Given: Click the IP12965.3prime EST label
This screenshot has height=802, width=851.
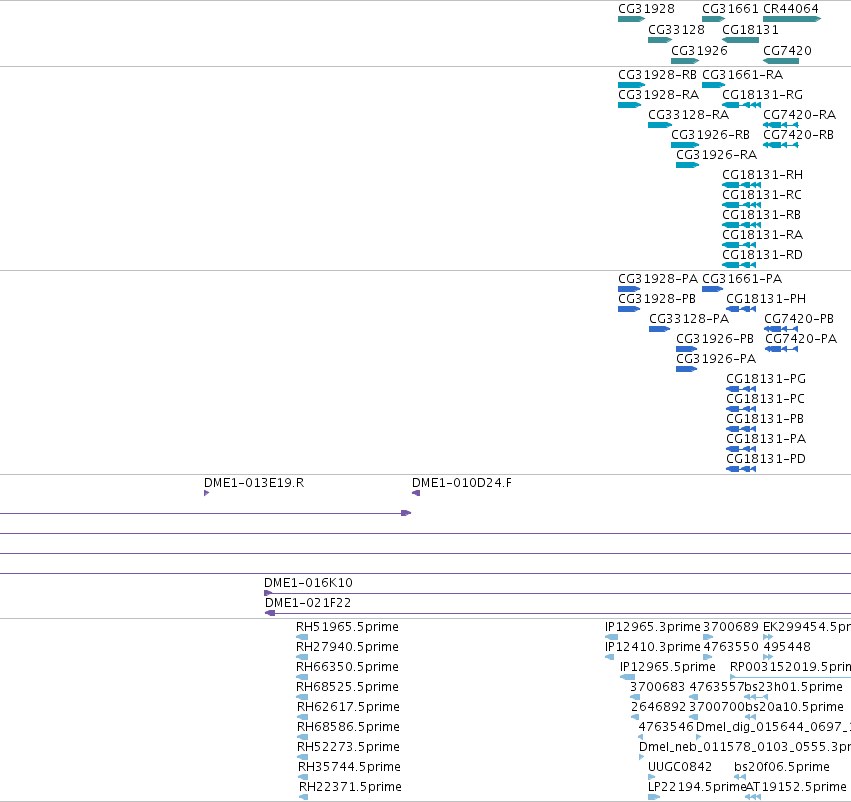Looking at the screenshot, I should point(653,627).
